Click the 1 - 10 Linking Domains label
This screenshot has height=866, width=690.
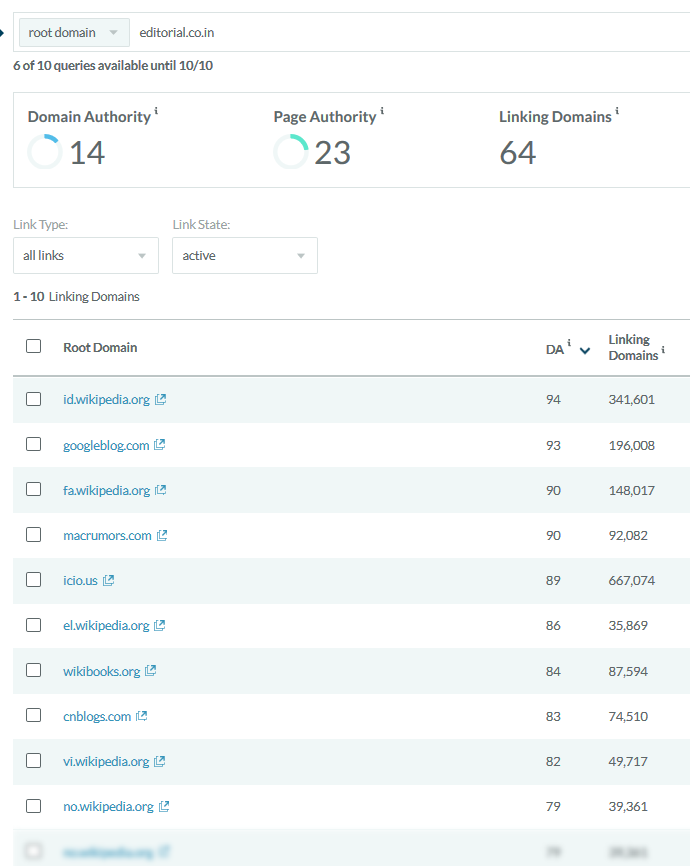(76, 297)
